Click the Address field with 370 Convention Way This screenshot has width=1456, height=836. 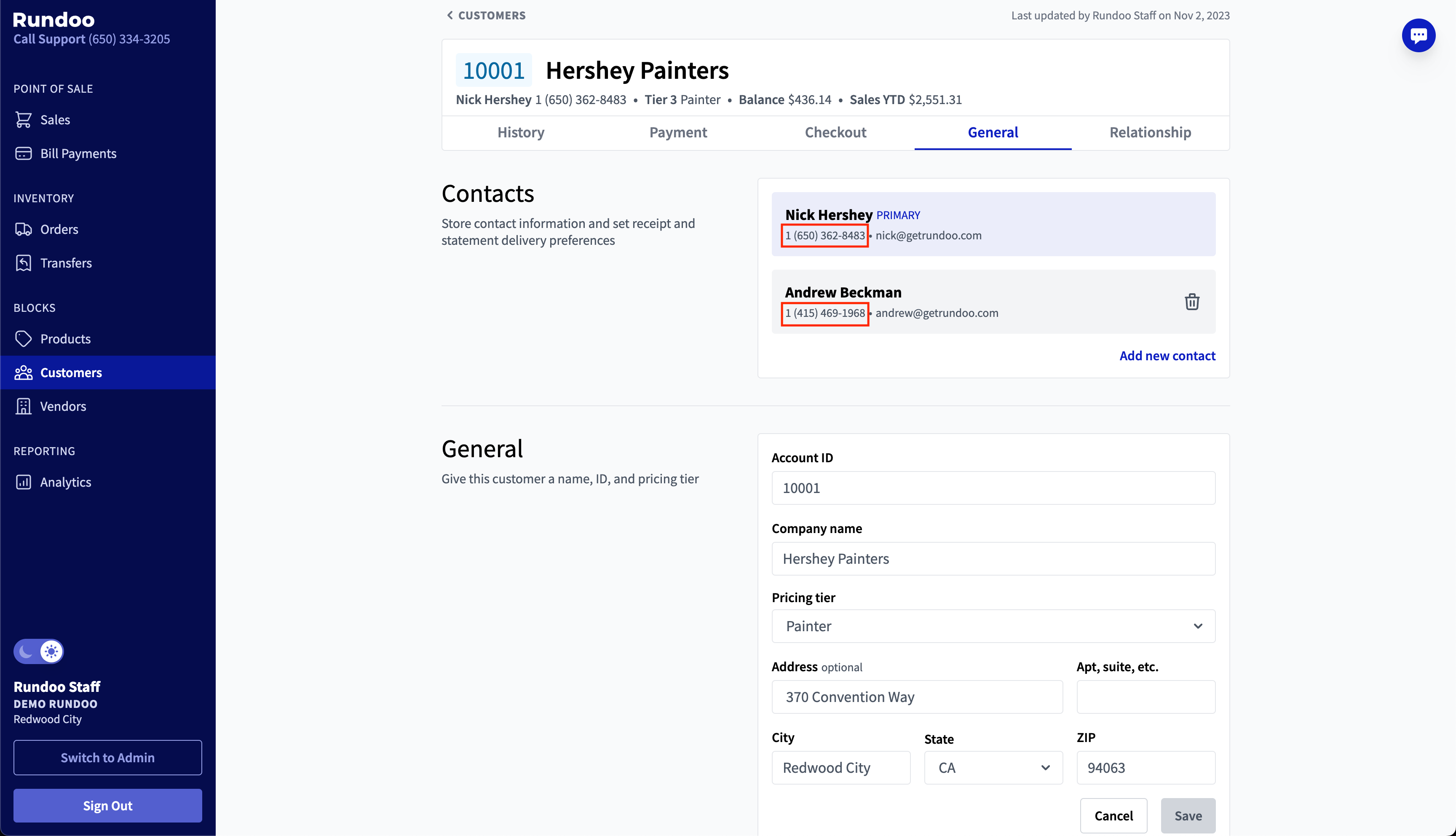916,697
